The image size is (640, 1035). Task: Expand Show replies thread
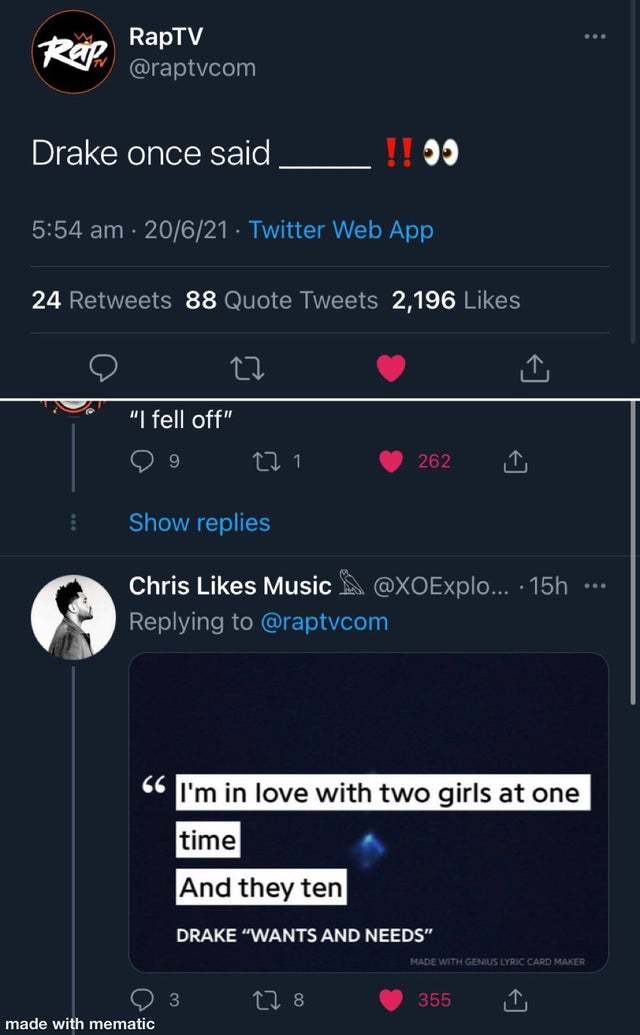click(x=199, y=523)
